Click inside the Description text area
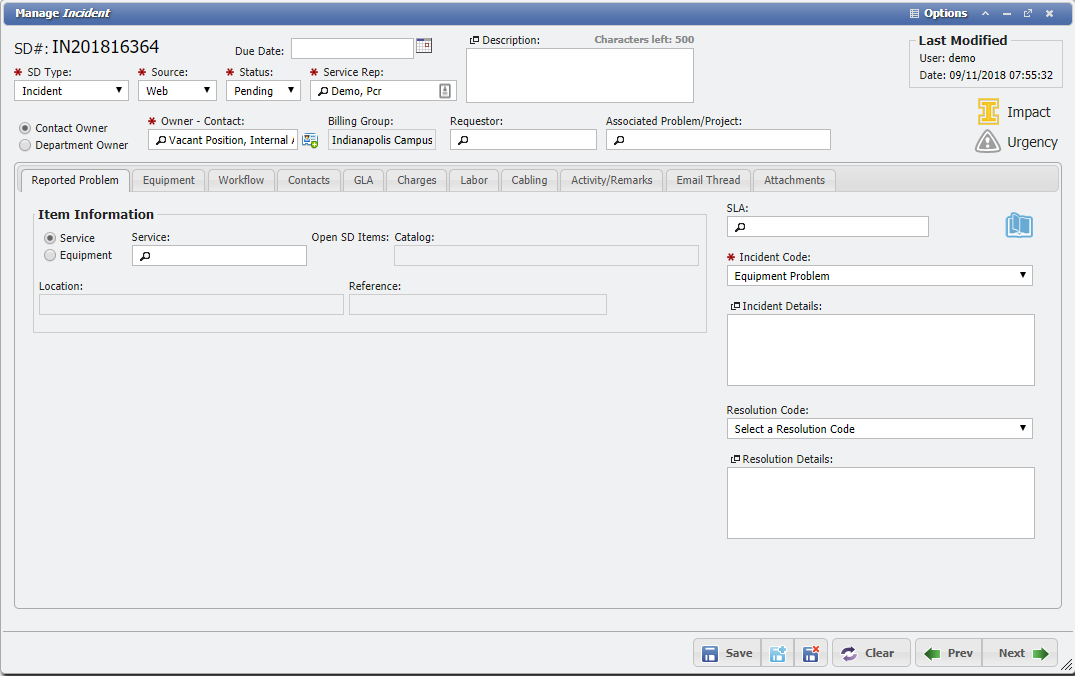 point(580,75)
